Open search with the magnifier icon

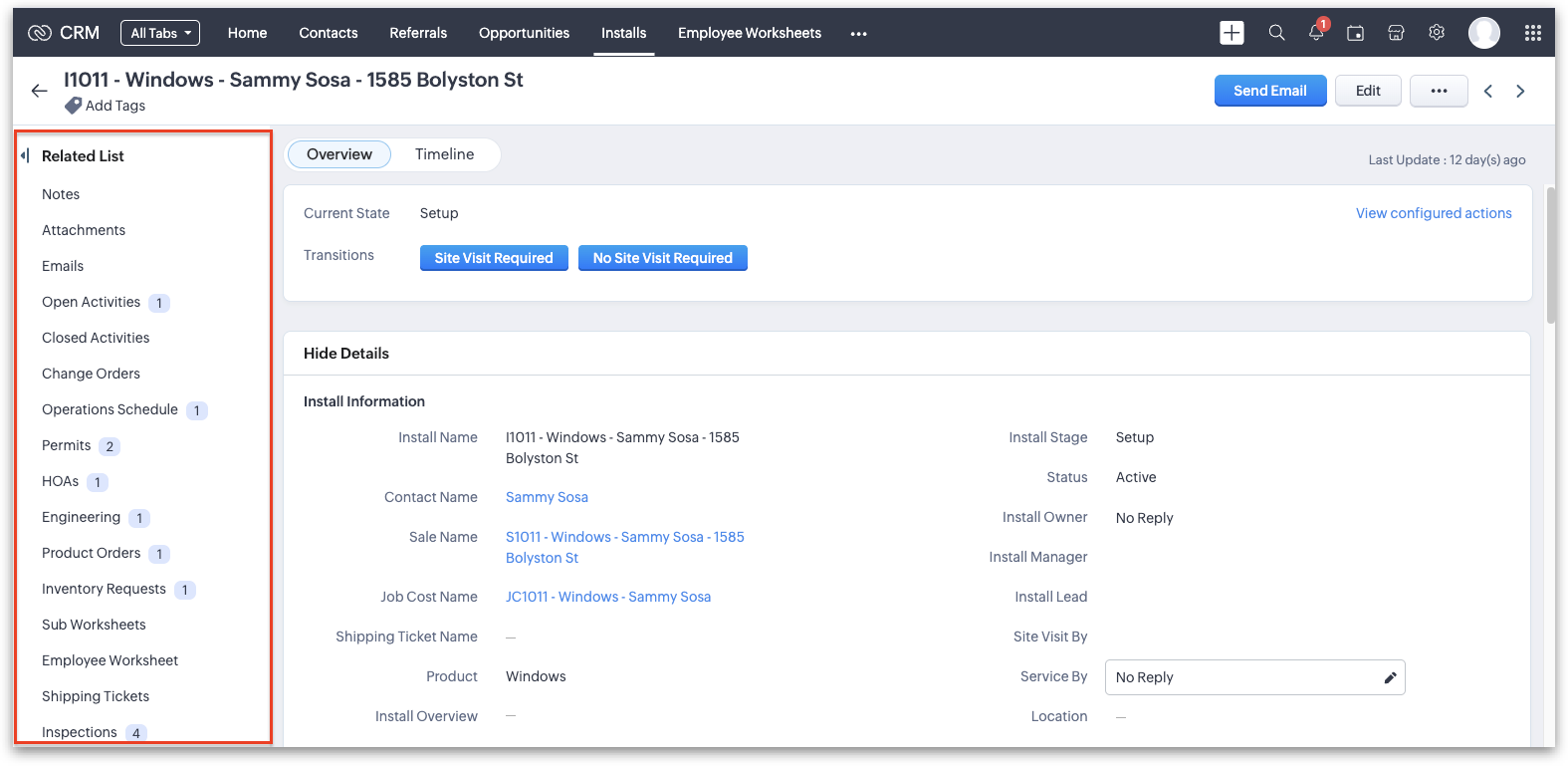coord(1276,33)
